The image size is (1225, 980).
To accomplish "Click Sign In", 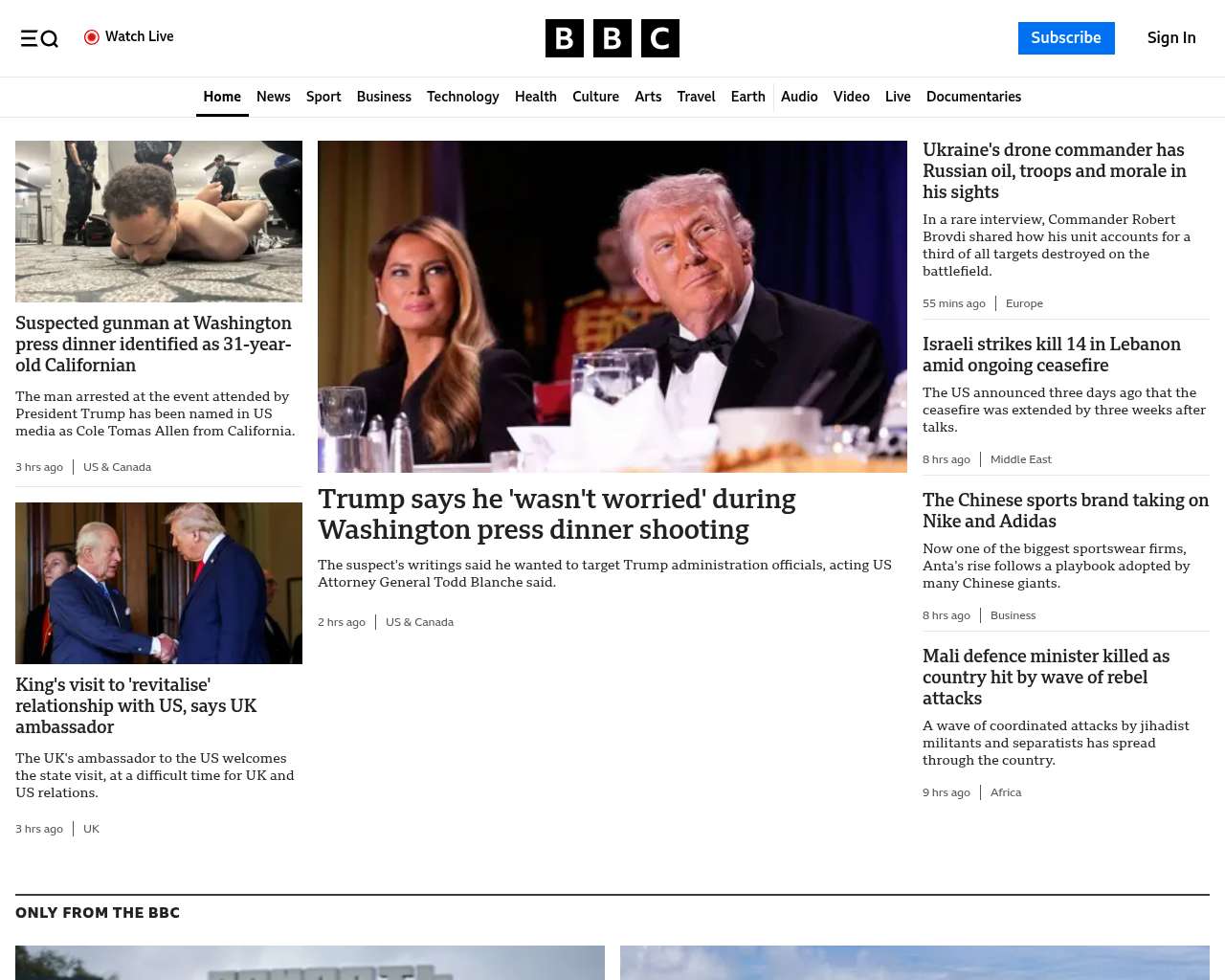I will click(x=1171, y=38).
